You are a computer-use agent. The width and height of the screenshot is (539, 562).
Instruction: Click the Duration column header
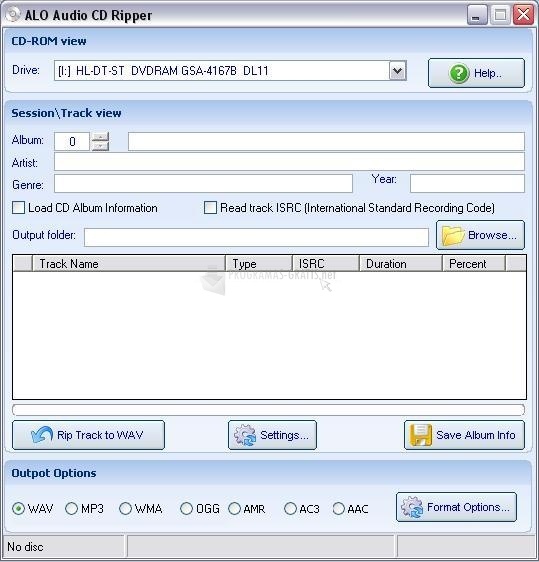pos(400,263)
